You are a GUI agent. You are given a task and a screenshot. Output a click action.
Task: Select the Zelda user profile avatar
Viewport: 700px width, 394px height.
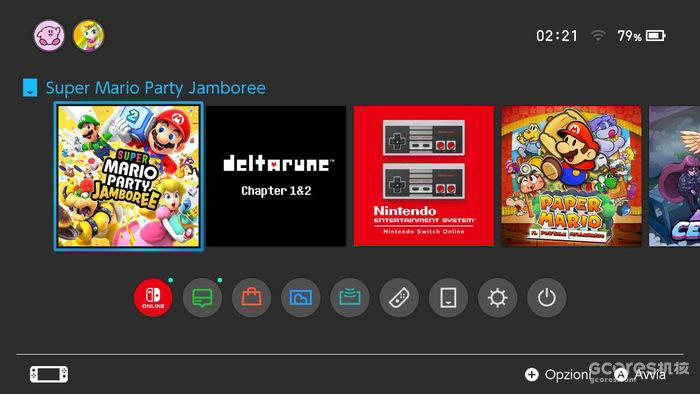pyautogui.click(x=88, y=36)
